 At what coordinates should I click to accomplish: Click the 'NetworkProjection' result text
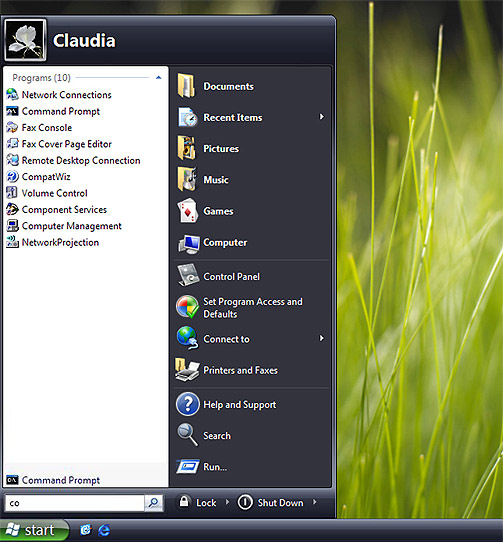[x=60, y=242]
